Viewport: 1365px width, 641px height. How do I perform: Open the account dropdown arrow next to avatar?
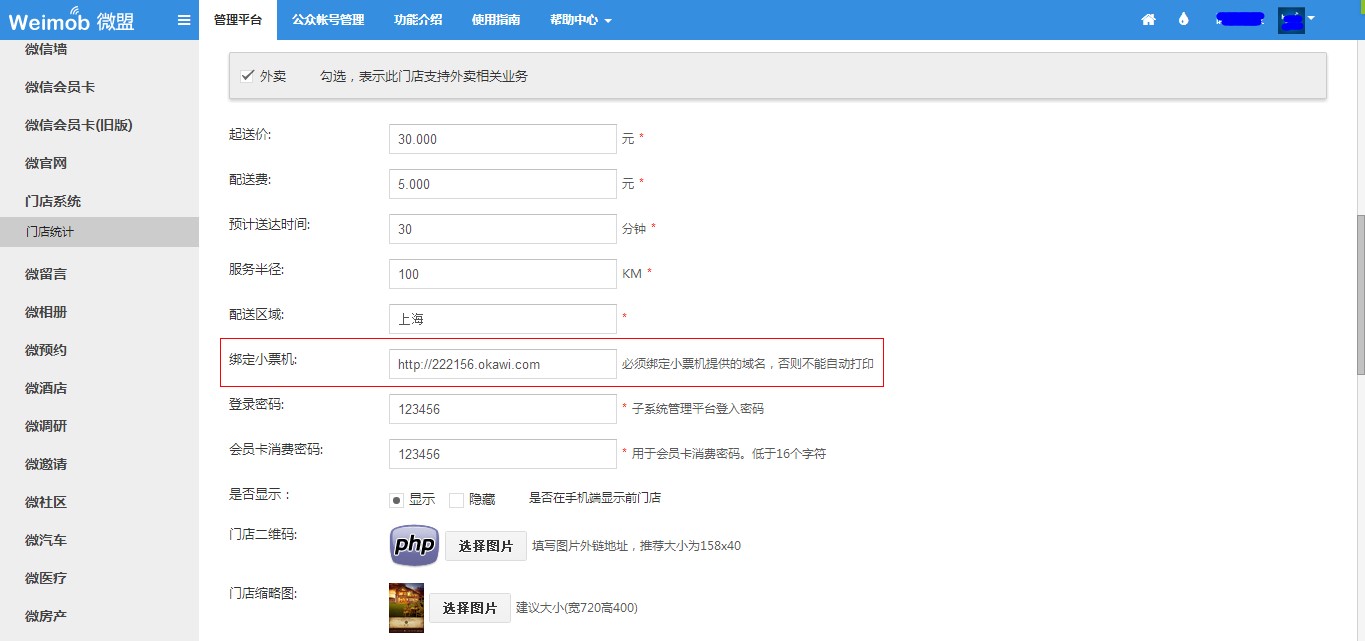pos(1311,18)
